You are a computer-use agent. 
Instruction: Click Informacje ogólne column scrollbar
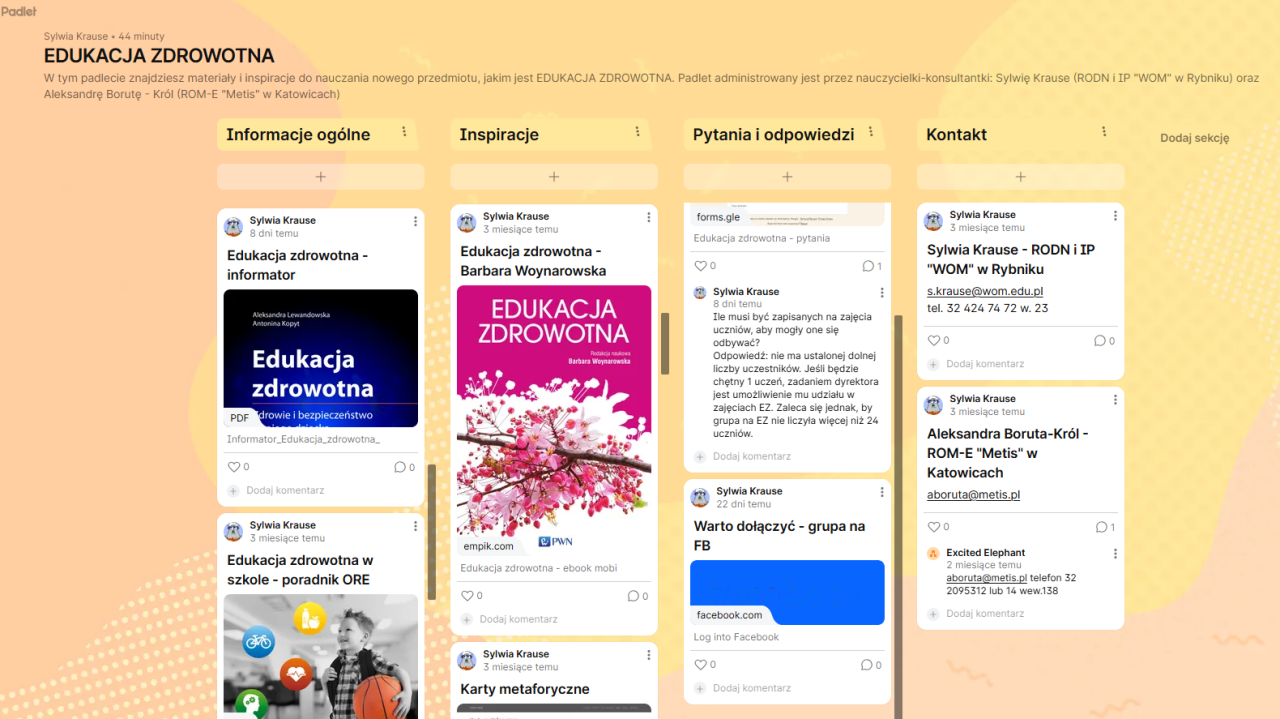[x=431, y=532]
